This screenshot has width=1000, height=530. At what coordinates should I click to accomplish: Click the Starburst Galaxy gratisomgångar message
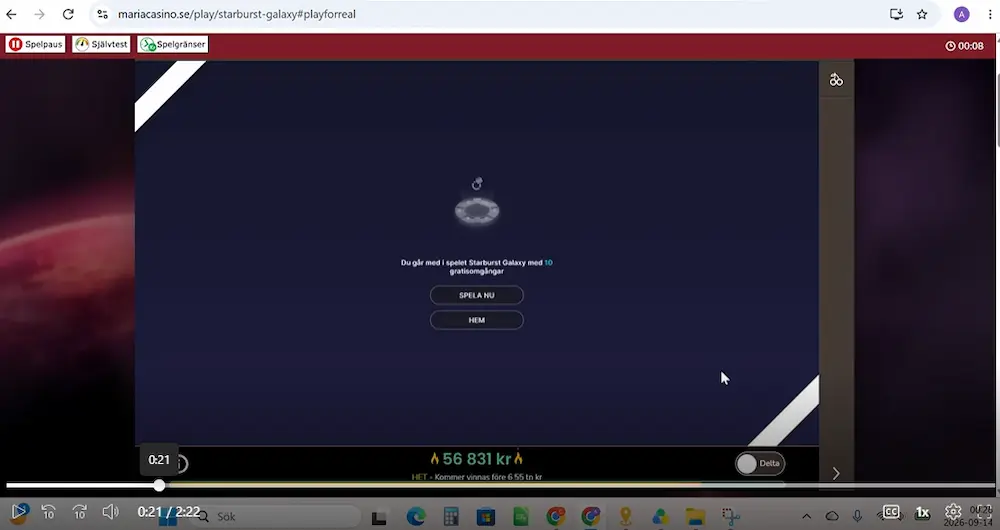[x=476, y=267]
